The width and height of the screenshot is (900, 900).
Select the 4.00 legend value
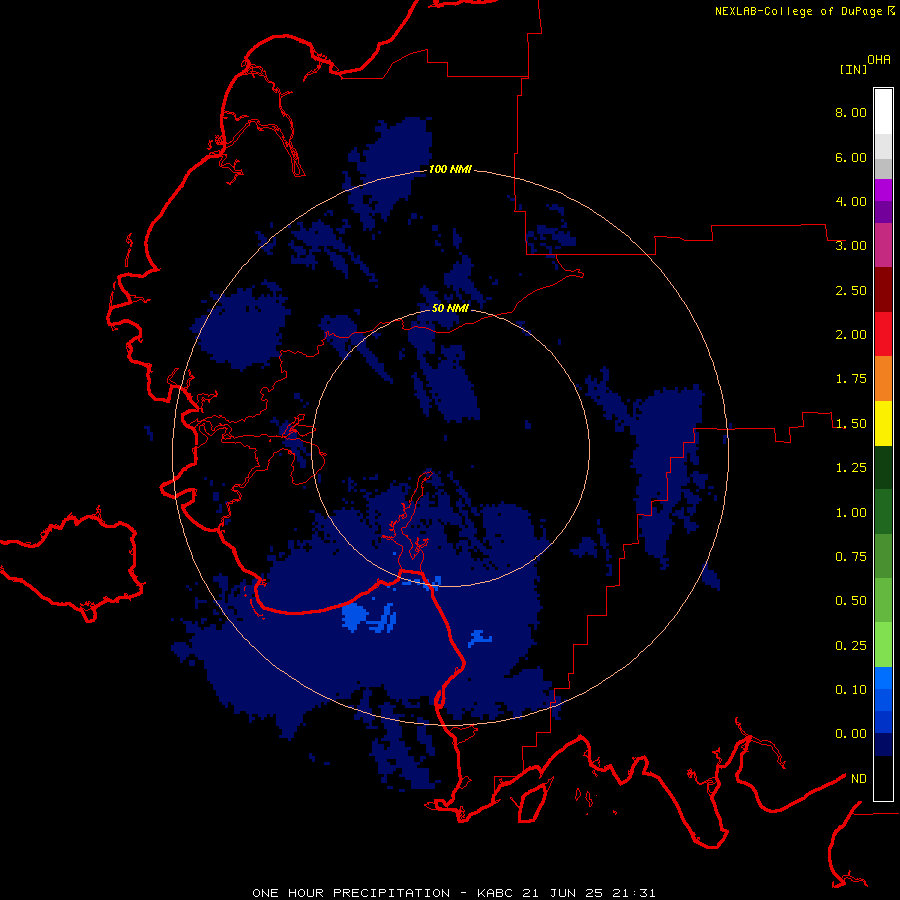tap(851, 201)
